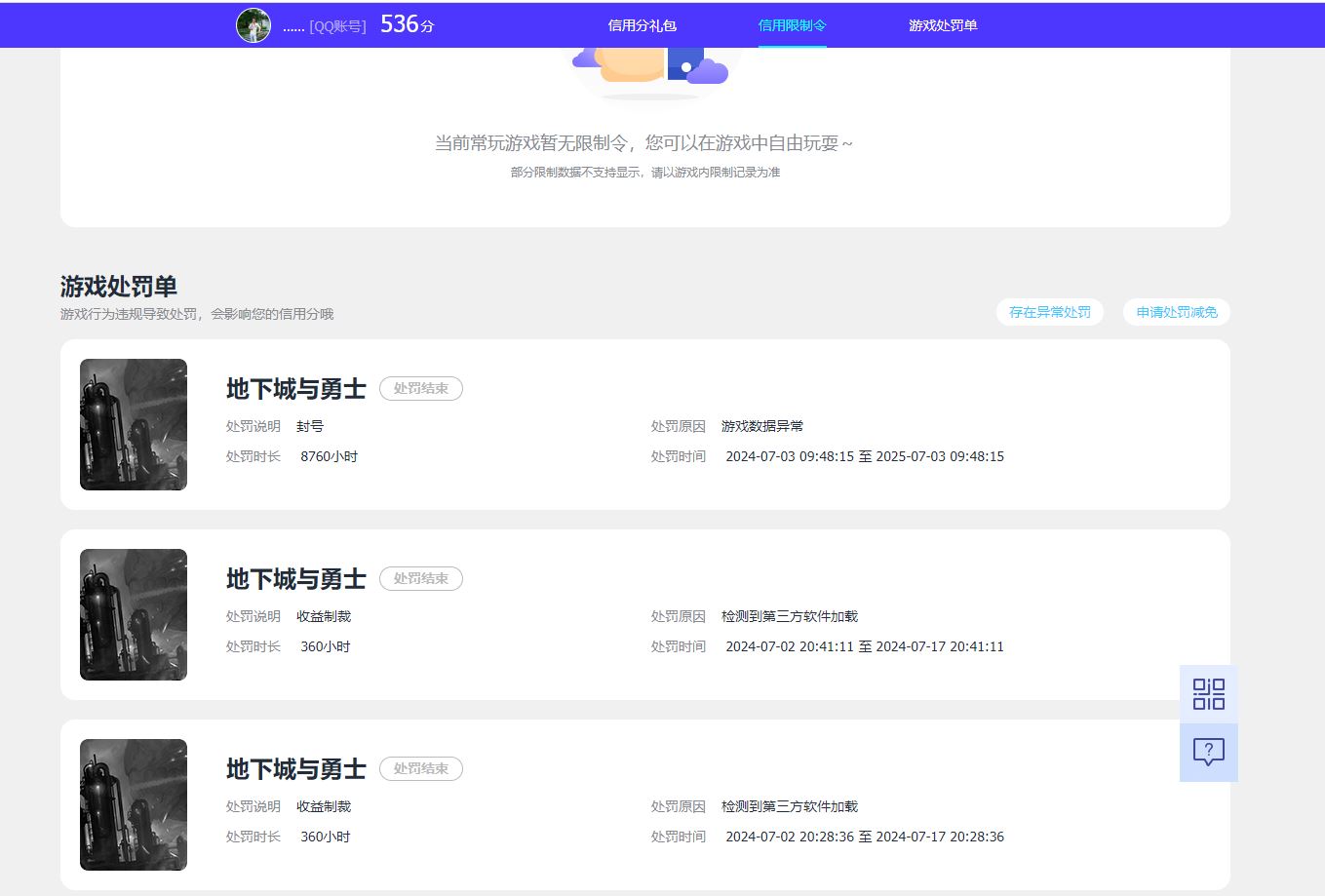Viewport: 1325px width, 896px height.
Task: Click 游戏行为违规导致处罚 subtitle text
Action: (x=197, y=314)
